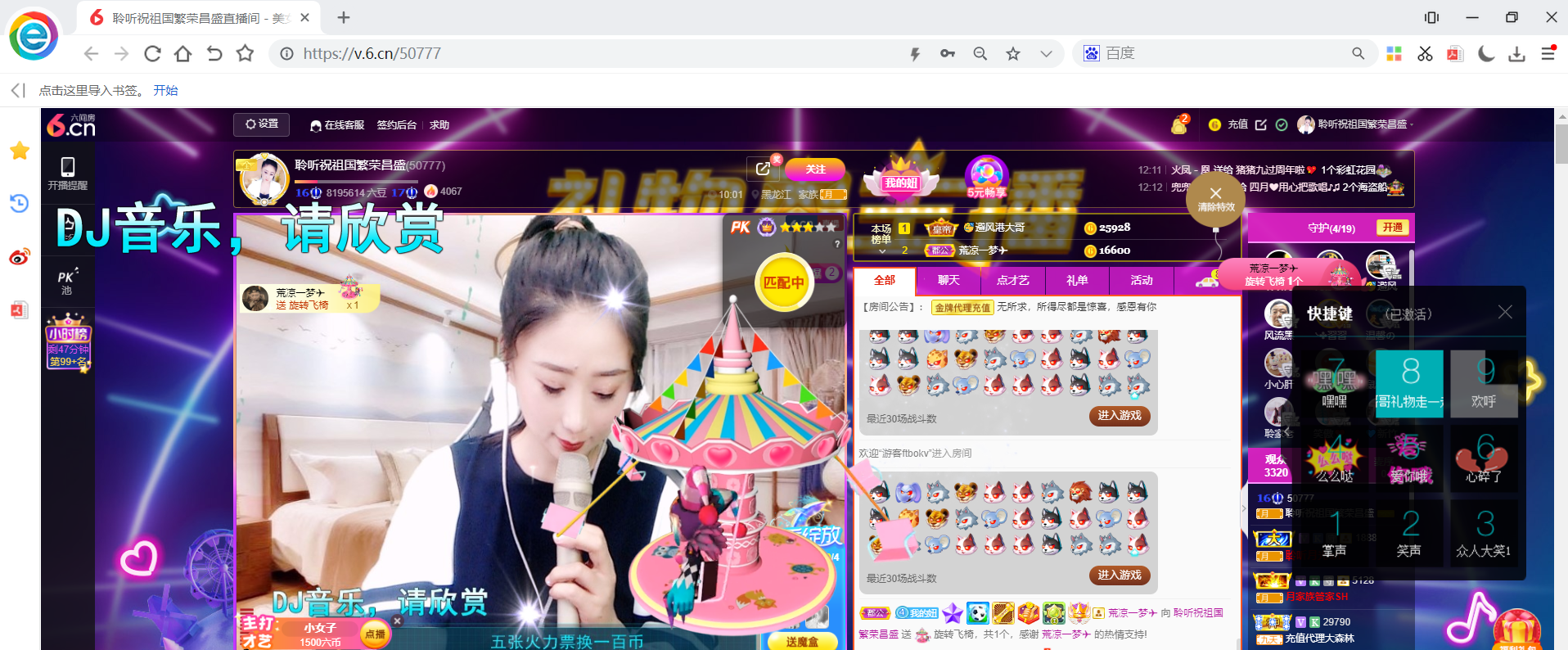Switch to the 全部 chat tab

pyautogui.click(x=885, y=280)
